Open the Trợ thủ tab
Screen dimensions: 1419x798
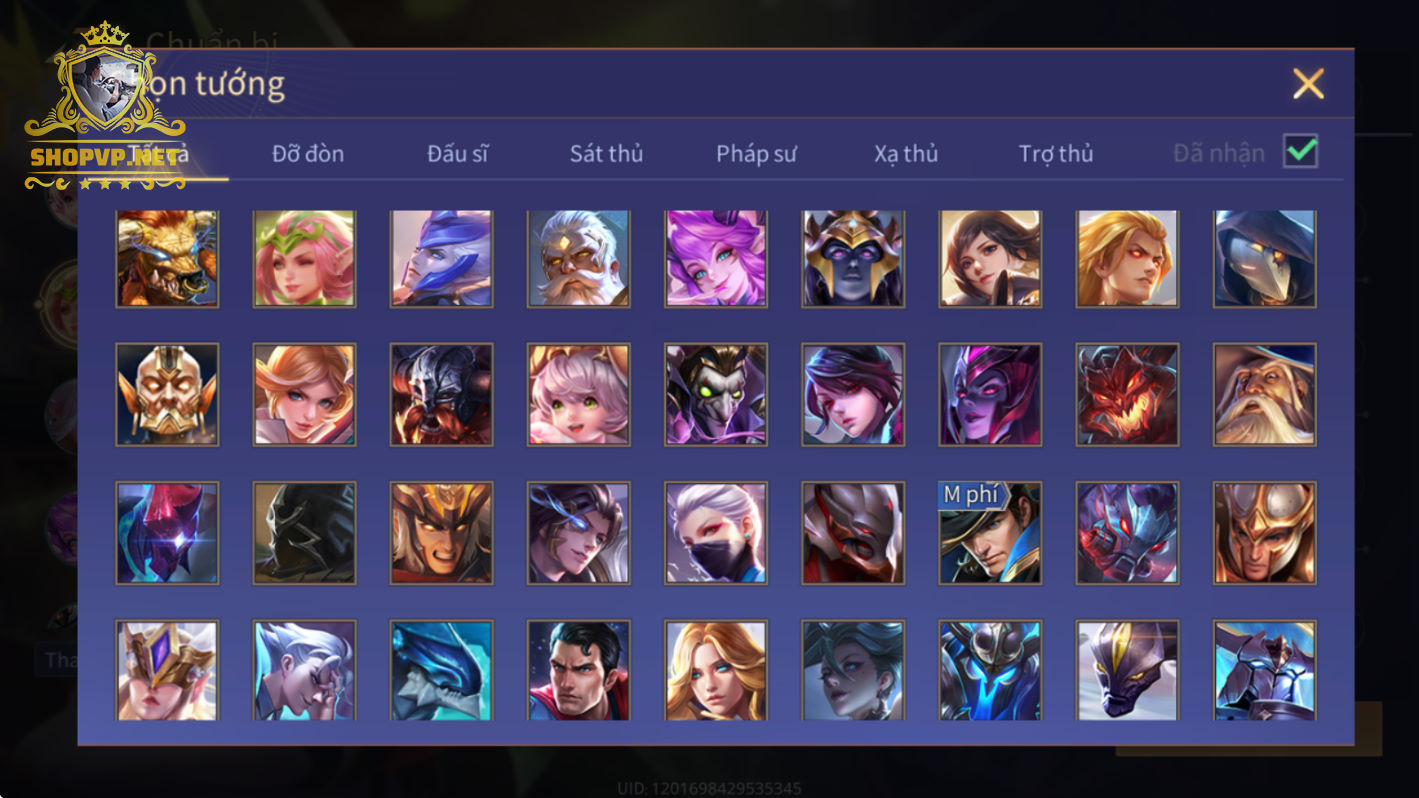click(1056, 154)
